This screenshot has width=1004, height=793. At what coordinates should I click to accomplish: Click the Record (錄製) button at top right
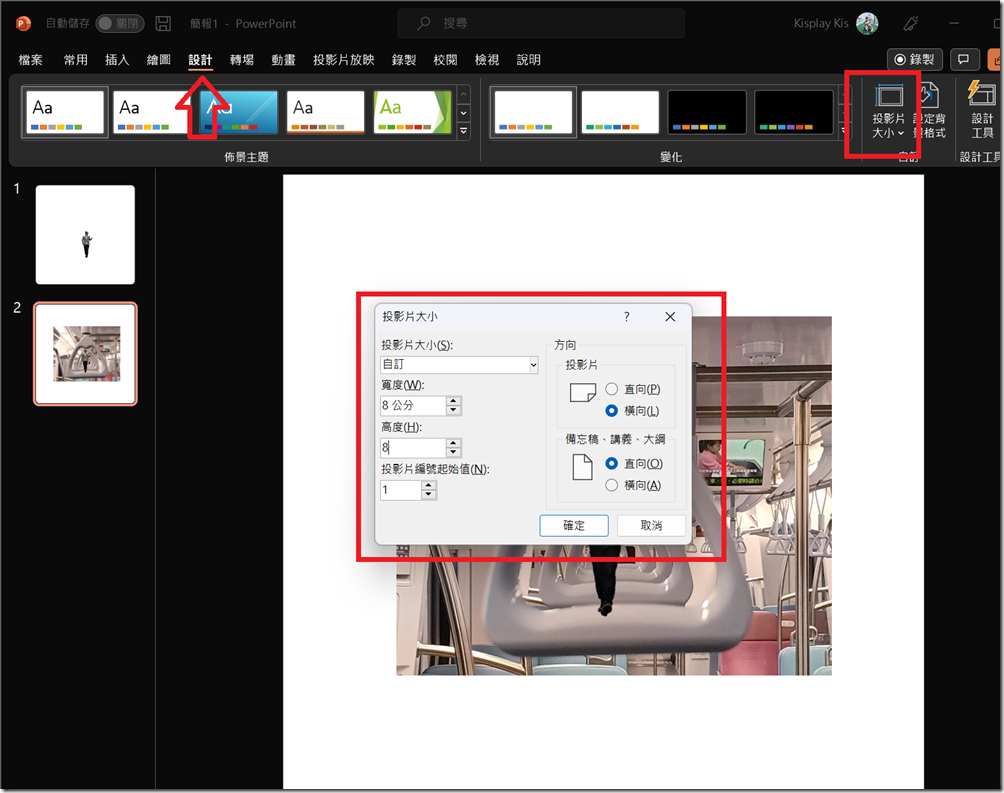[x=914, y=59]
